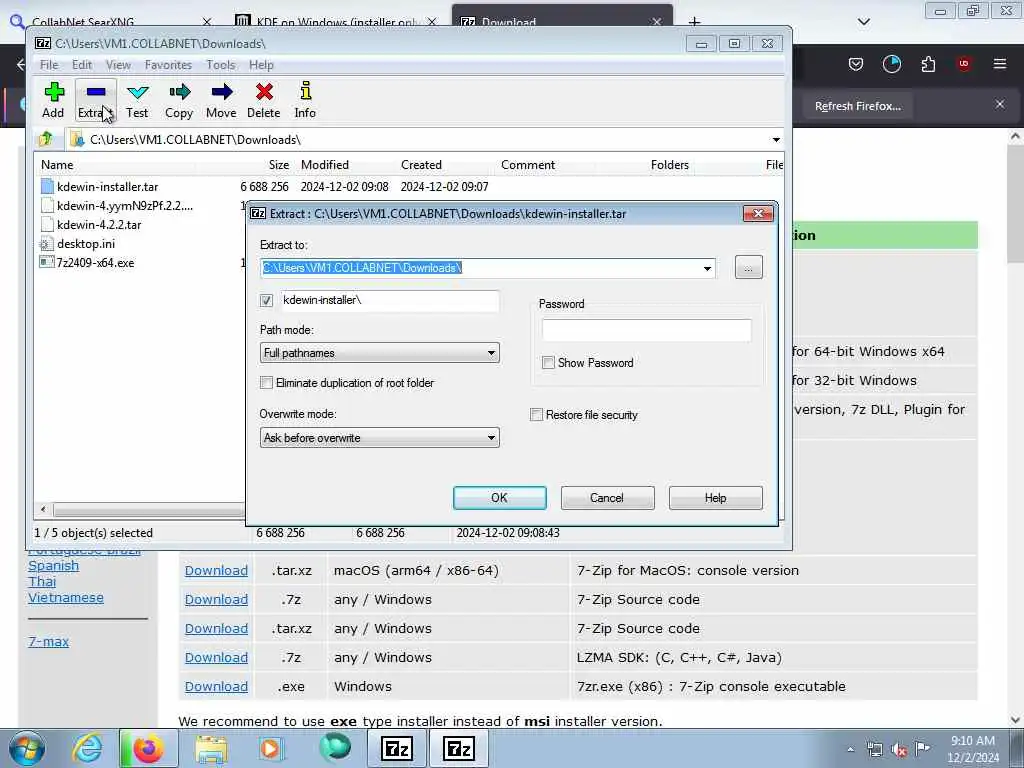The width and height of the screenshot is (1024, 768).
Task: Click the subfolder name input field
Action: [391, 300]
